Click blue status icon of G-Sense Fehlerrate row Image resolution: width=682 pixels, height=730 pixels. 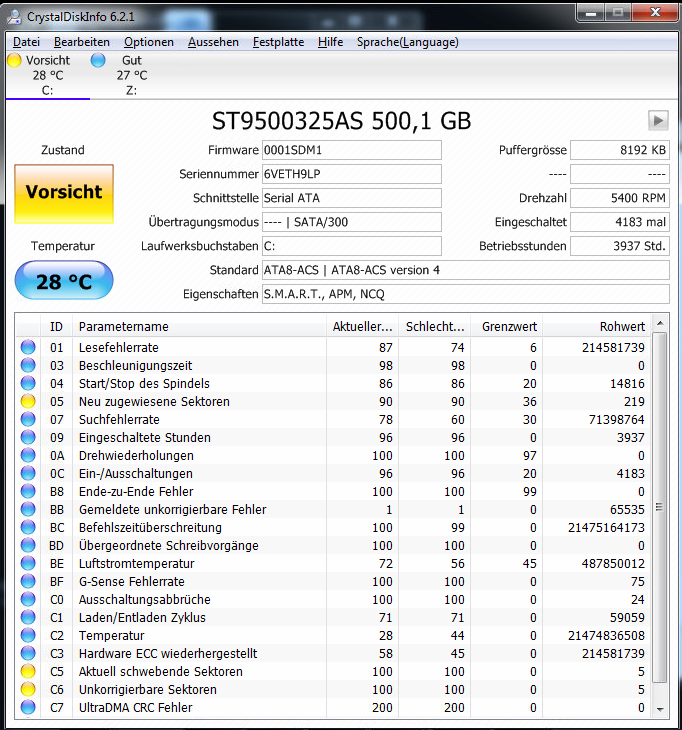tap(28, 581)
